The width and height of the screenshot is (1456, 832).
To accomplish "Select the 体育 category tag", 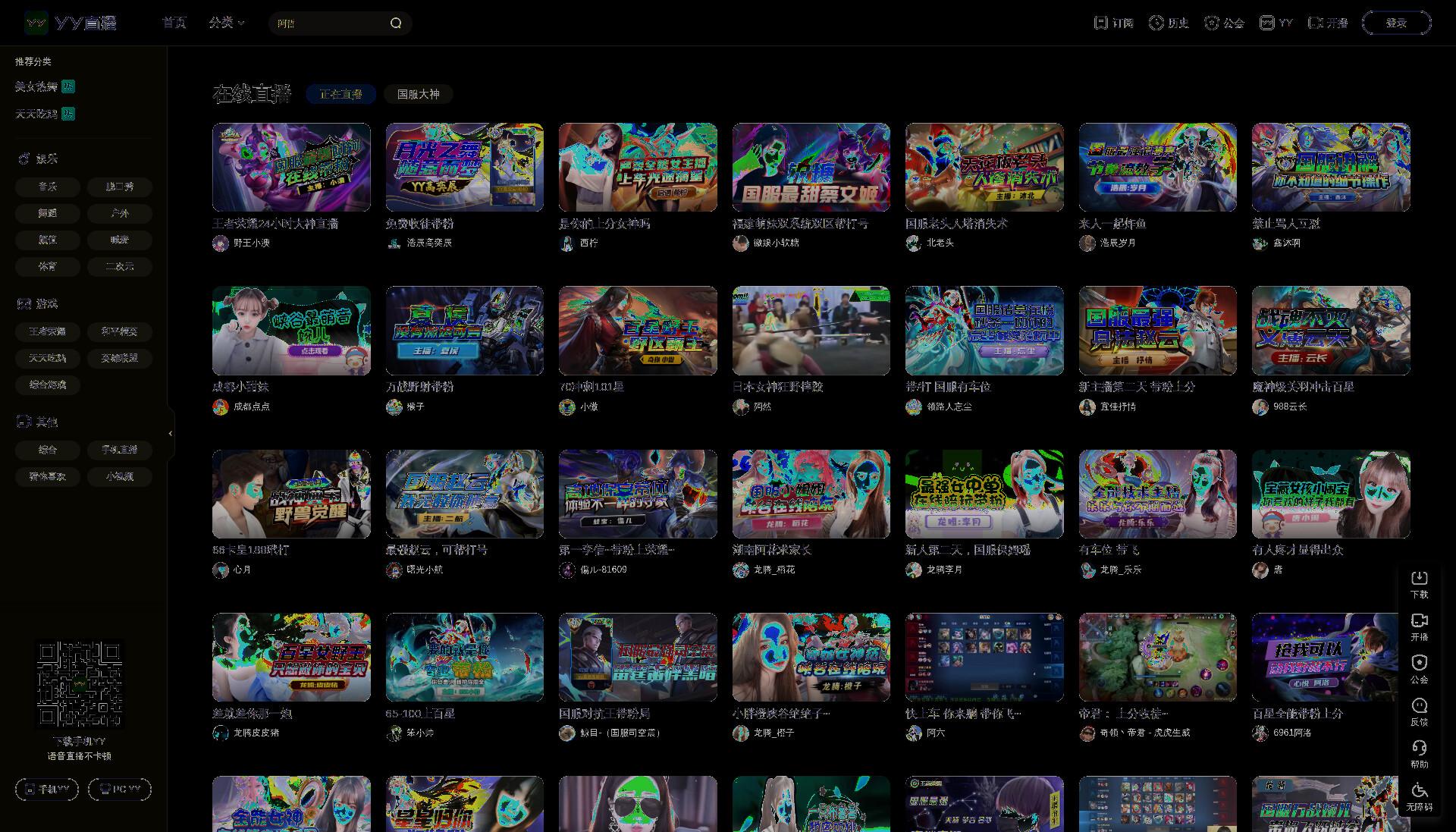I will 48,266.
